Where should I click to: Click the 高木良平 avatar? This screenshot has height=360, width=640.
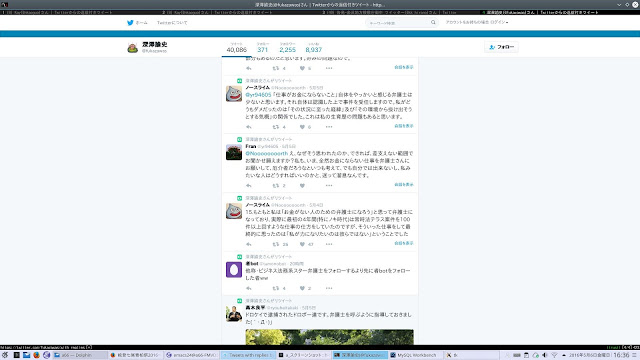point(234,314)
